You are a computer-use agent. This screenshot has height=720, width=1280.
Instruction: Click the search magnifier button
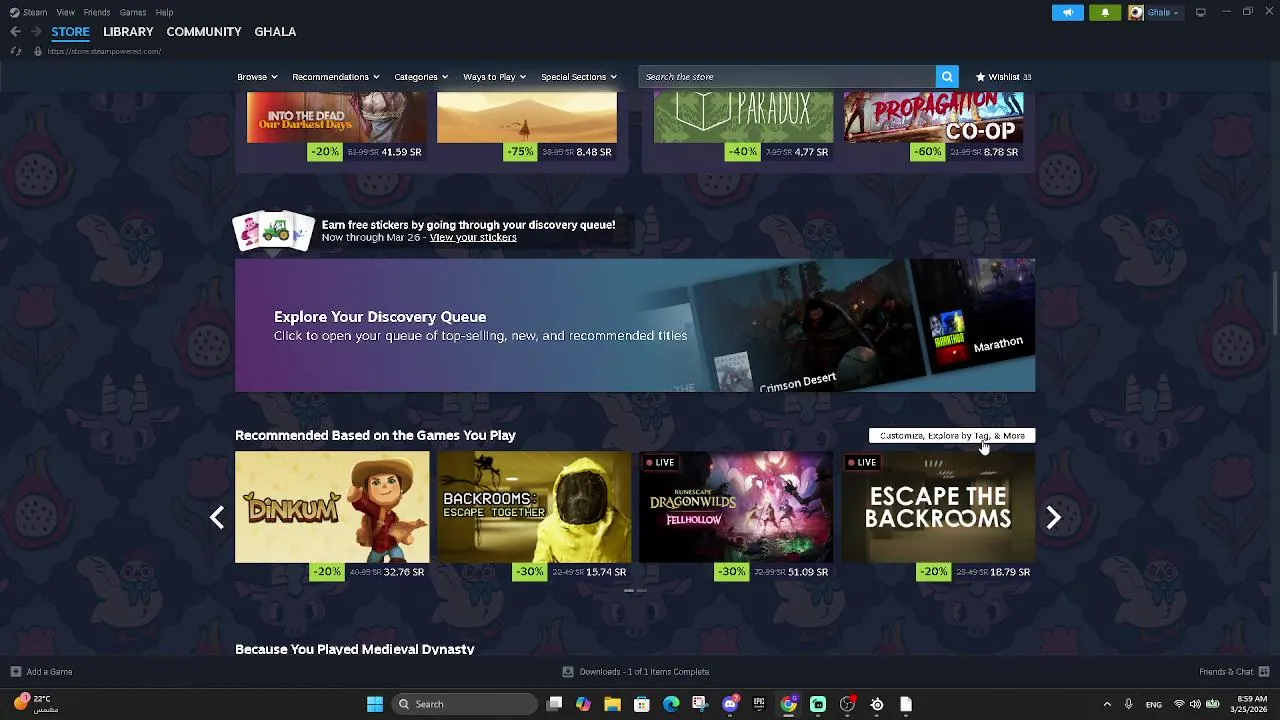point(947,77)
